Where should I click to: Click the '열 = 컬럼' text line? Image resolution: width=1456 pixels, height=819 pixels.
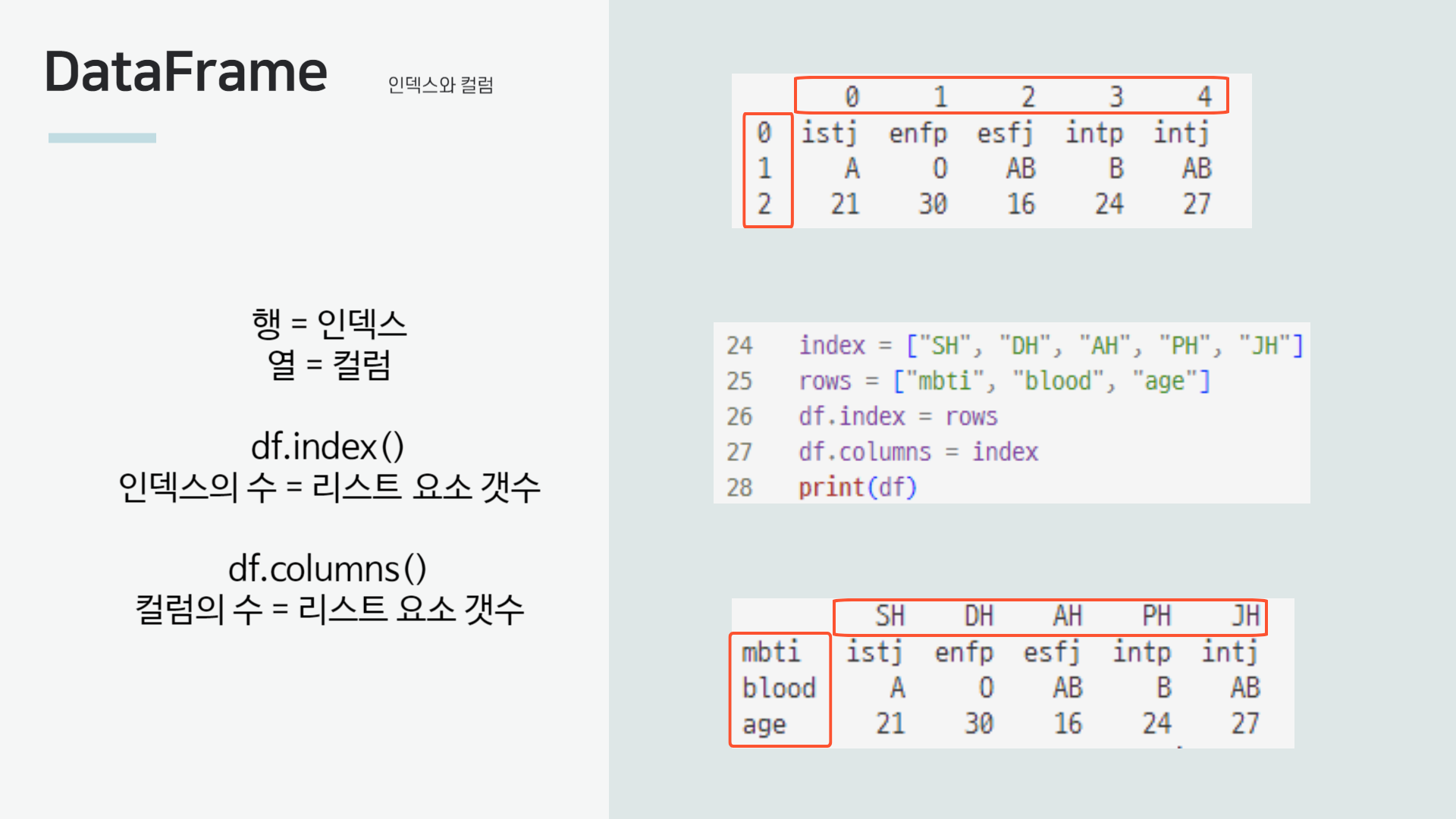329,365
